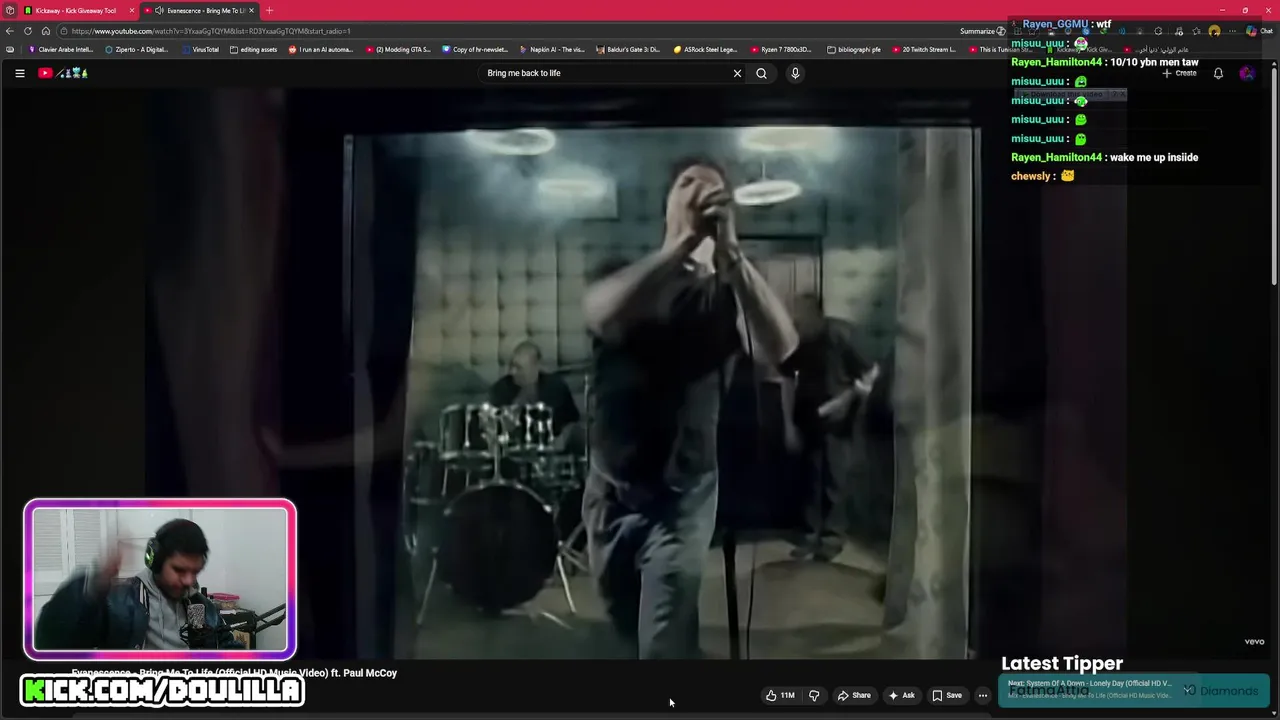The height and width of the screenshot is (720, 1280).
Task: Expand the editing assets bookmark folder
Action: coord(253,49)
